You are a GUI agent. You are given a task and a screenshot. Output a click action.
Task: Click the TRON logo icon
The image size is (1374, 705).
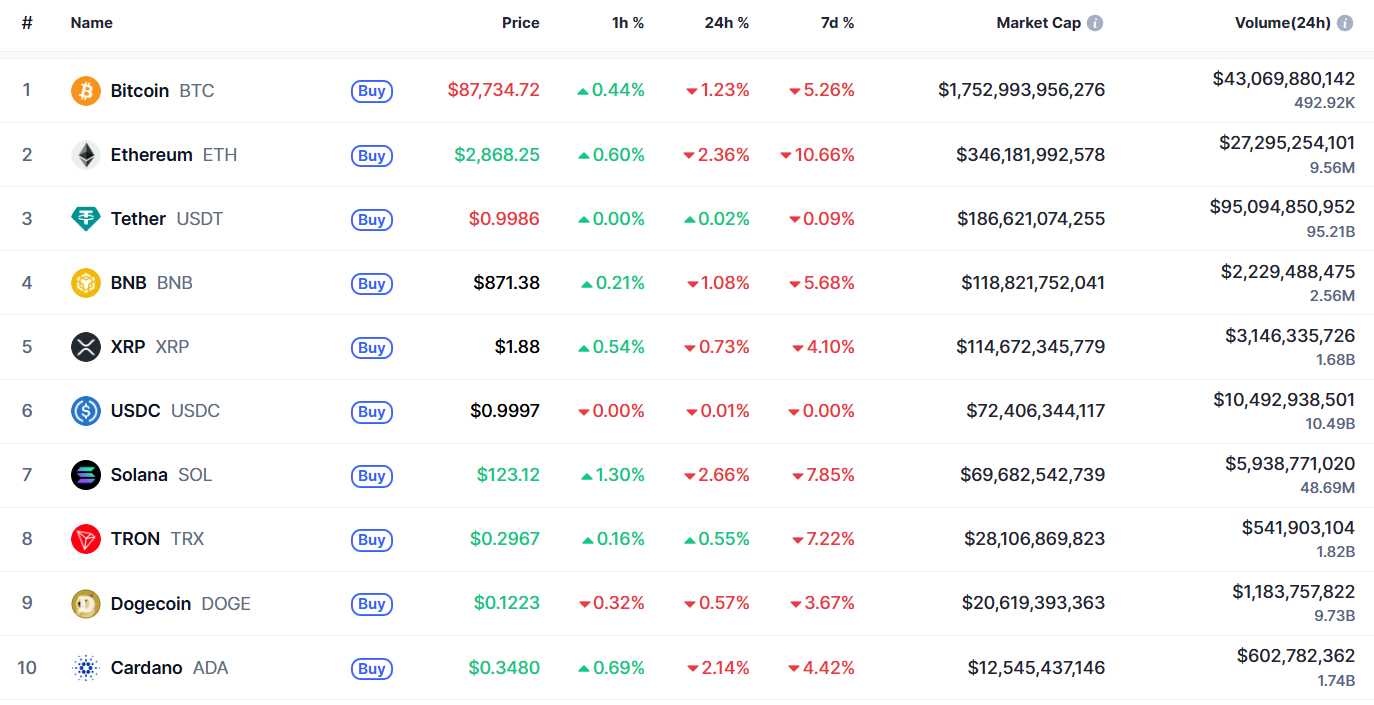[86, 539]
